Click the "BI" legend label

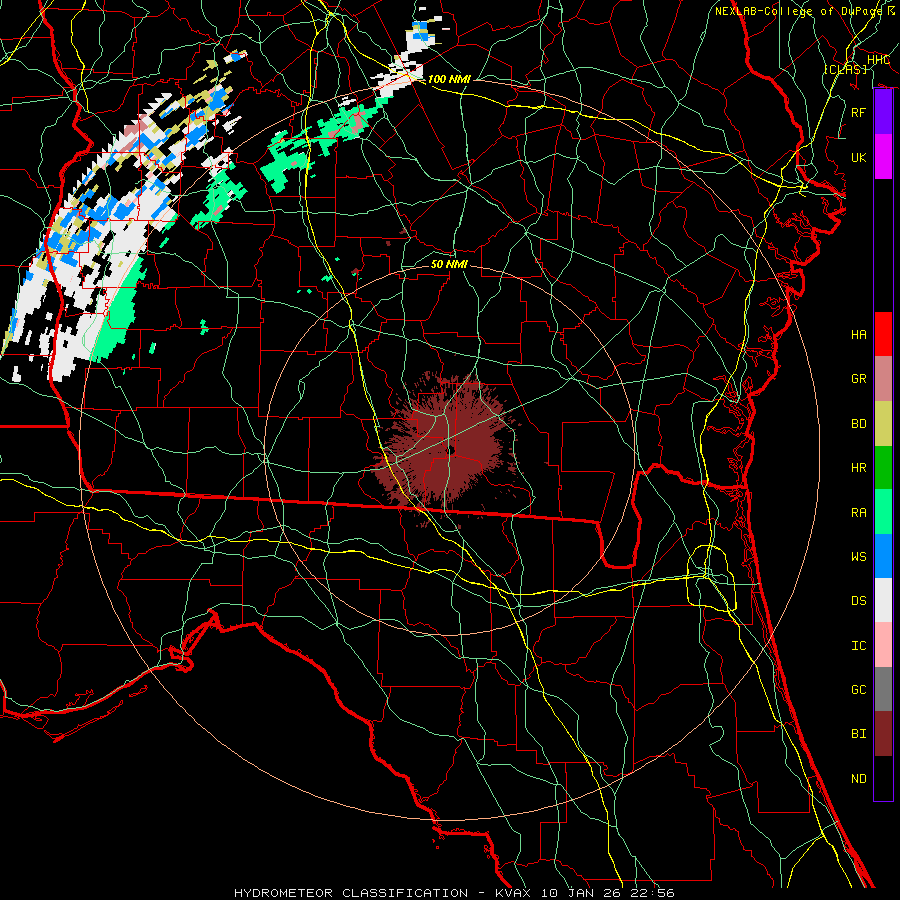pyautogui.click(x=859, y=734)
